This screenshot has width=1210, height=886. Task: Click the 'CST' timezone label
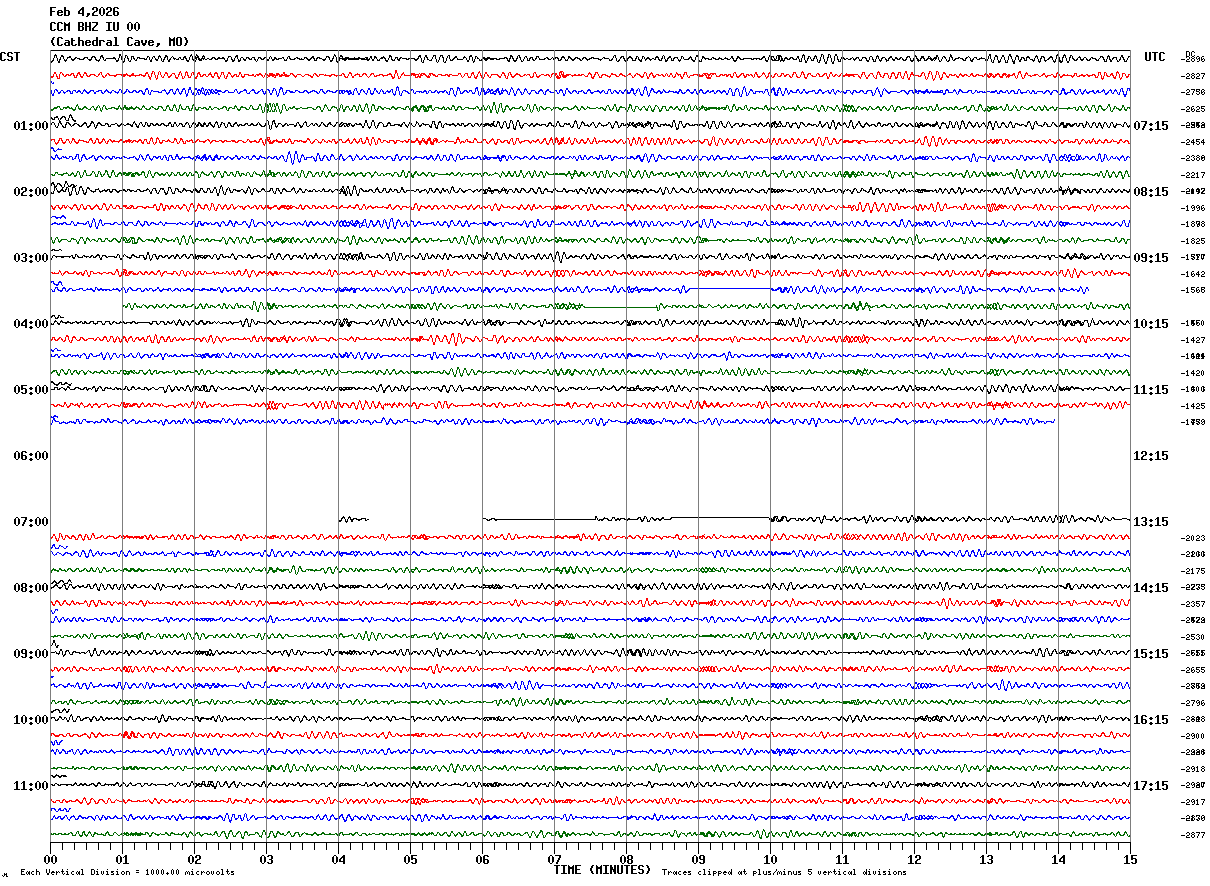10,57
